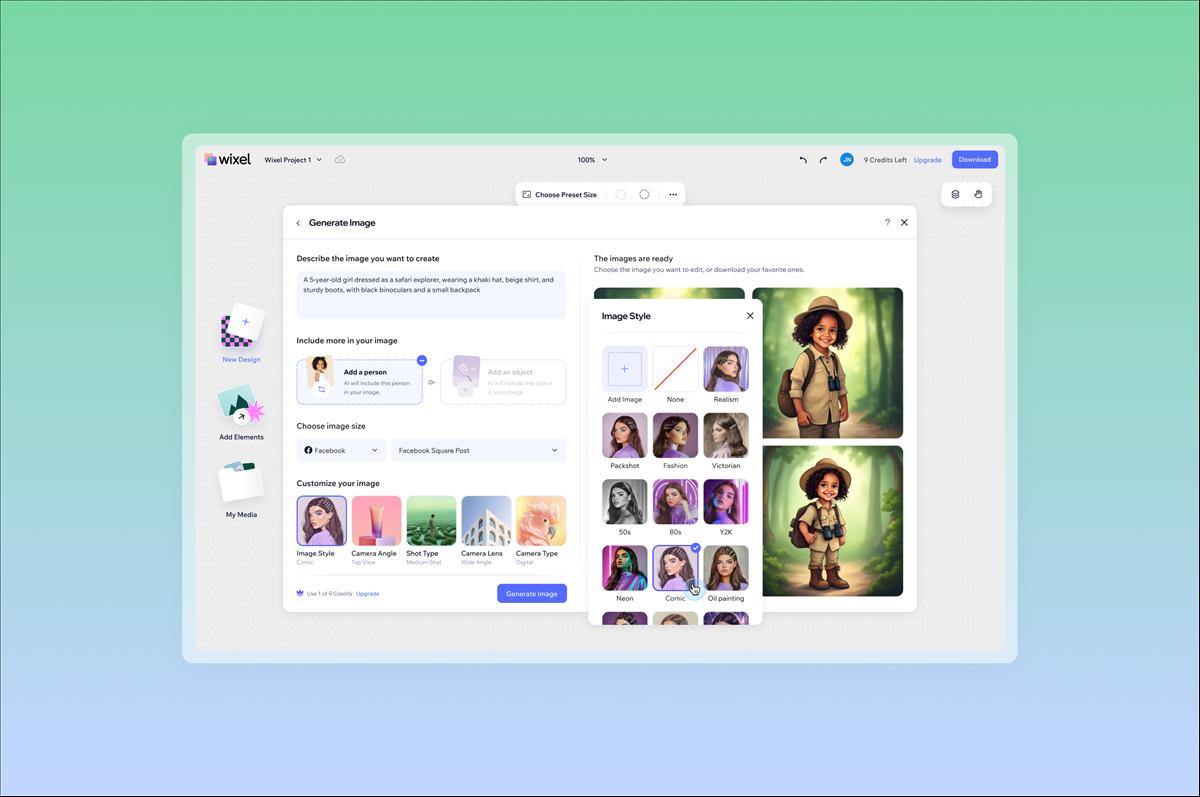Open the 100% zoom level dropdown
This screenshot has height=797, width=1200.
point(592,160)
